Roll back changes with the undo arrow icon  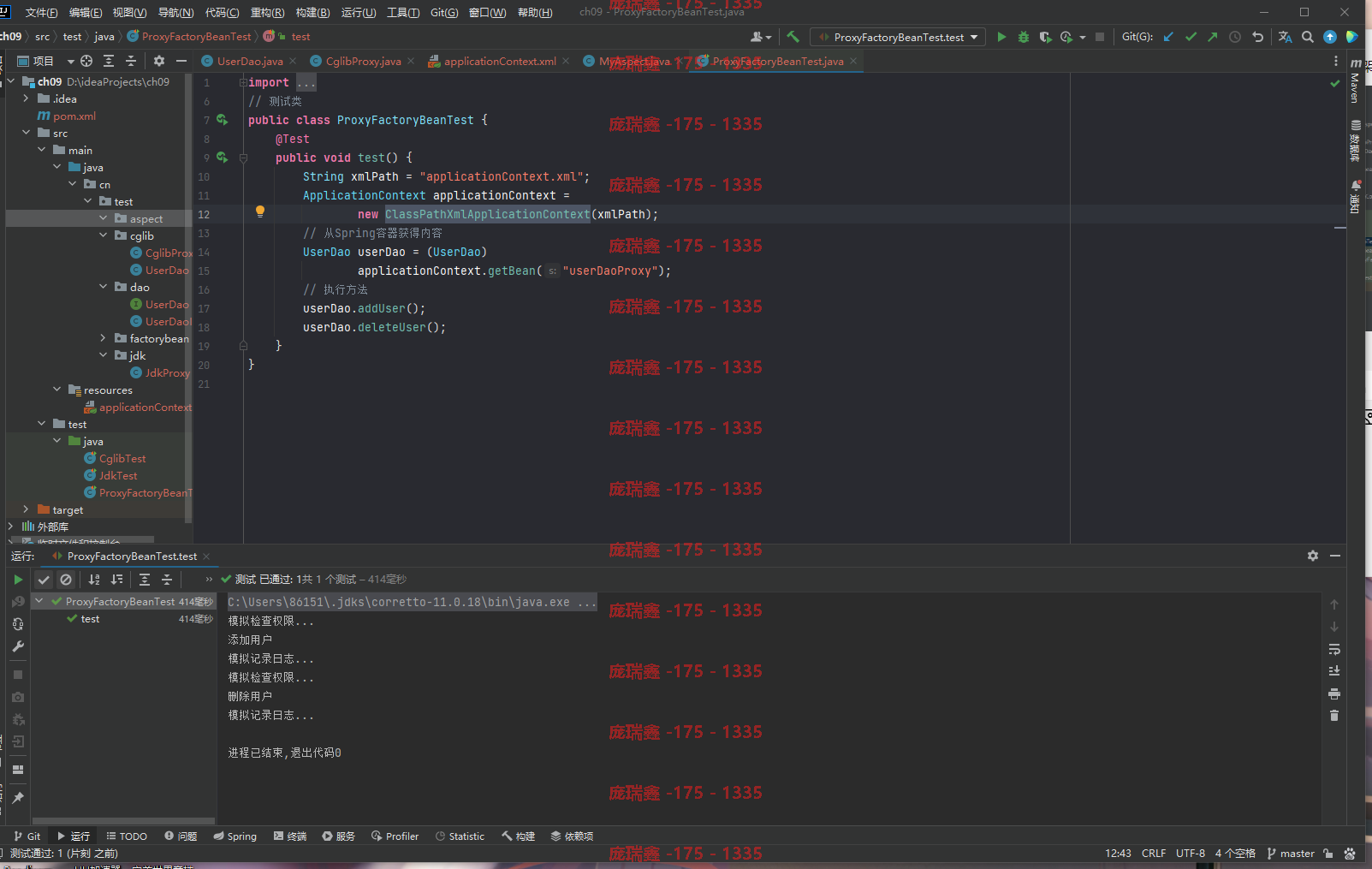coord(1257,37)
